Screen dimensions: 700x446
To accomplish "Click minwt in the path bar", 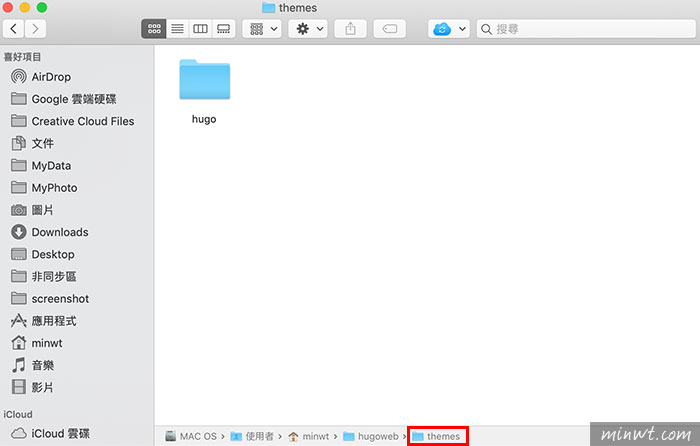I will coord(309,436).
